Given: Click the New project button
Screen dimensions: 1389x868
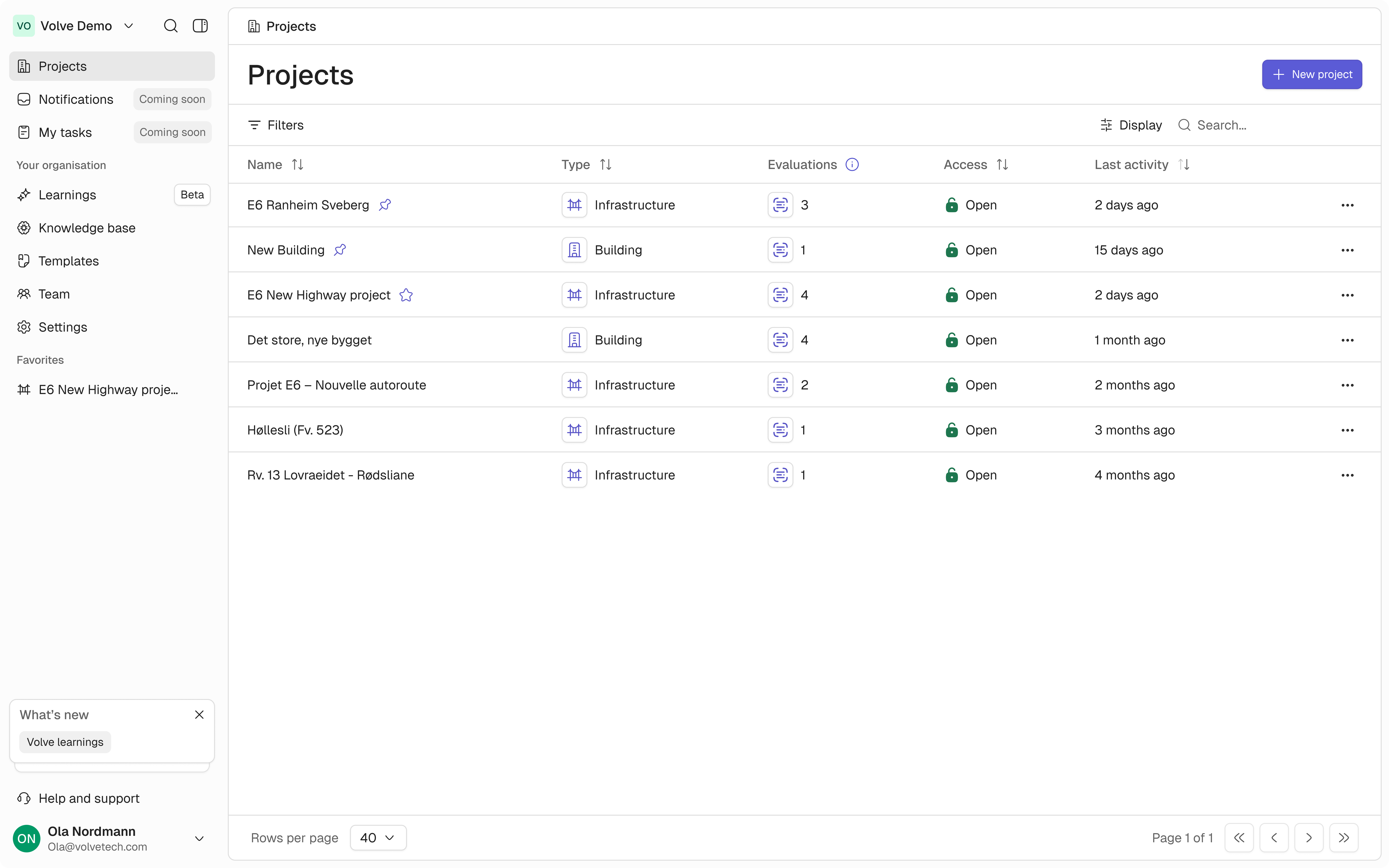Looking at the screenshot, I should point(1312,75).
